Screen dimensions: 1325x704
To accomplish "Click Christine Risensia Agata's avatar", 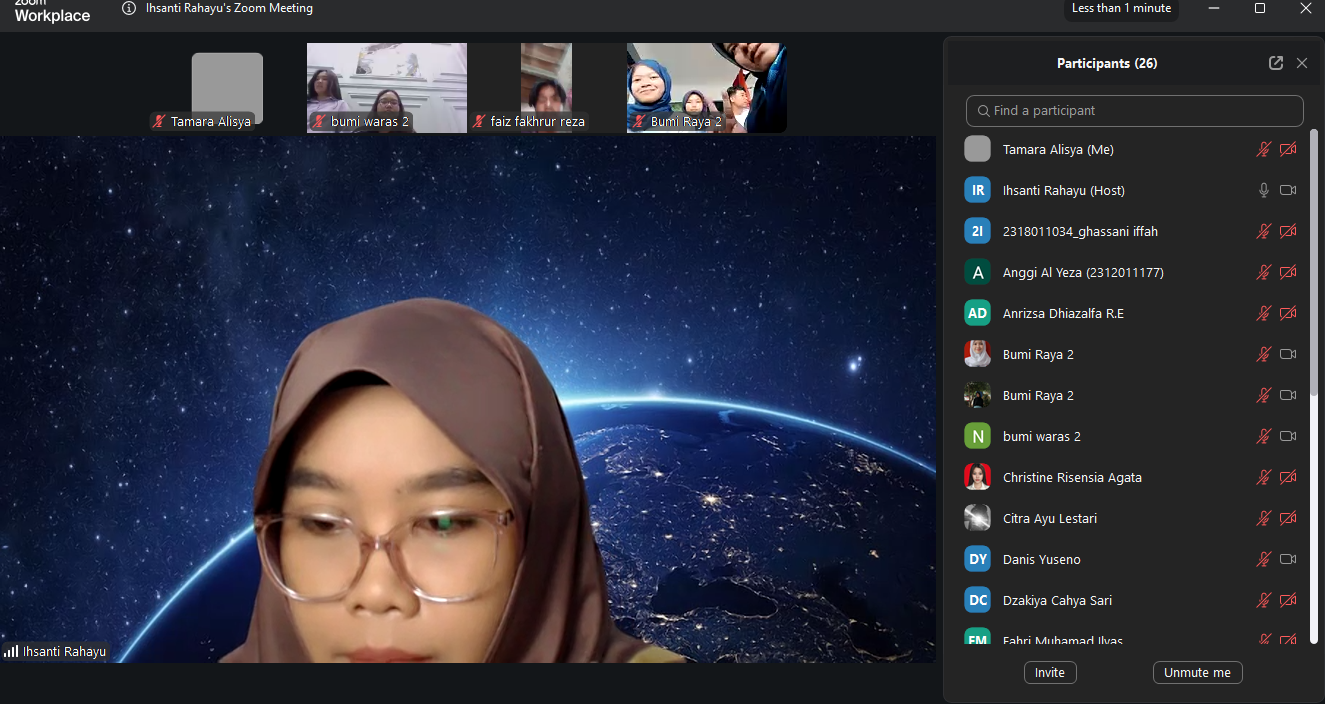I will click(977, 477).
